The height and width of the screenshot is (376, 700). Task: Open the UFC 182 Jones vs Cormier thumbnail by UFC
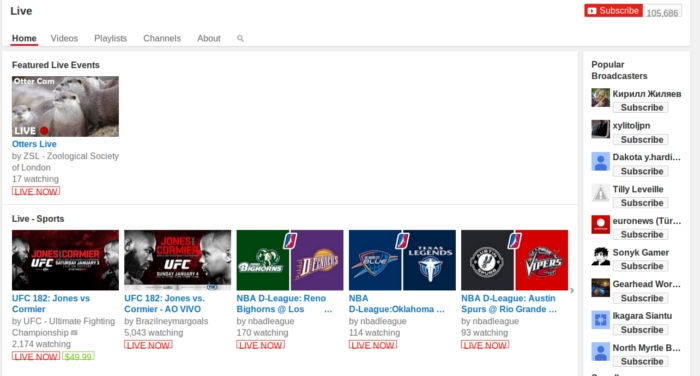65,260
